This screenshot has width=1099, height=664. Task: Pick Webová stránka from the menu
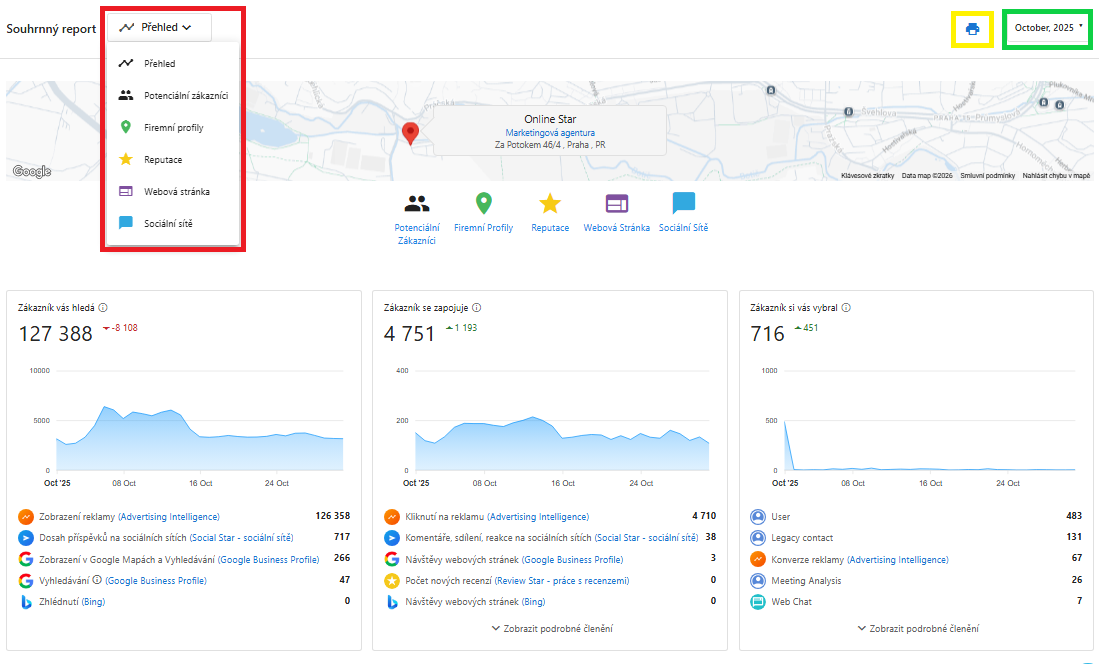pyautogui.click(x=172, y=191)
